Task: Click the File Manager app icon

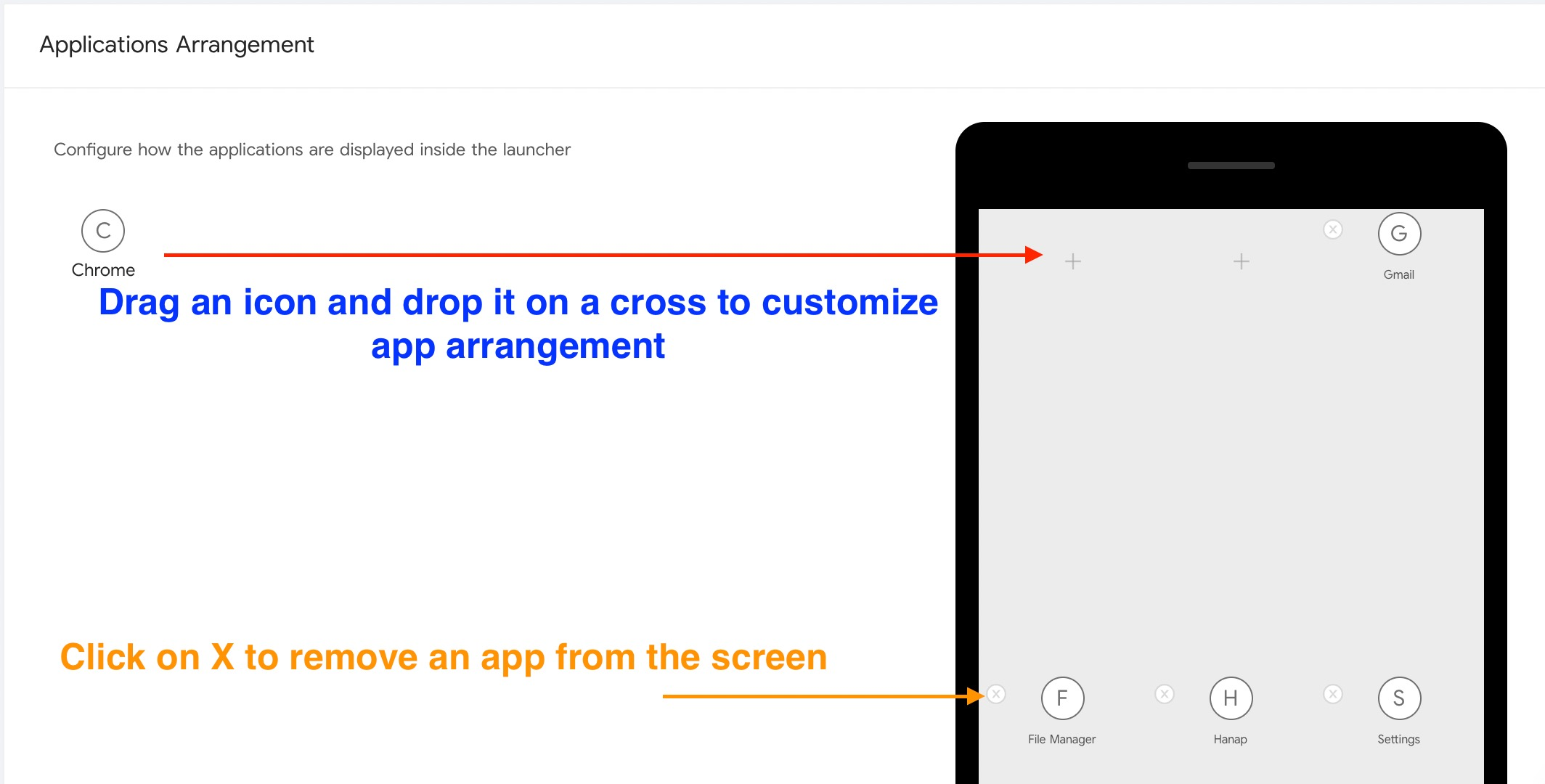Action: pyautogui.click(x=1062, y=698)
